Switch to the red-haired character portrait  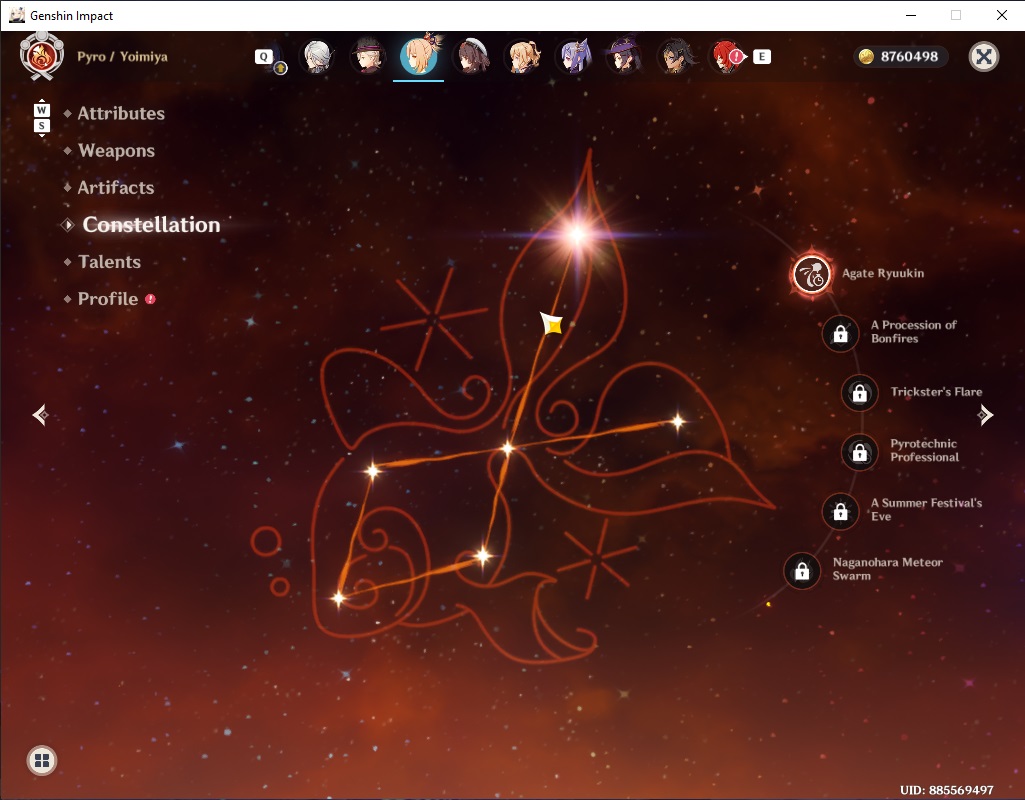(x=727, y=56)
